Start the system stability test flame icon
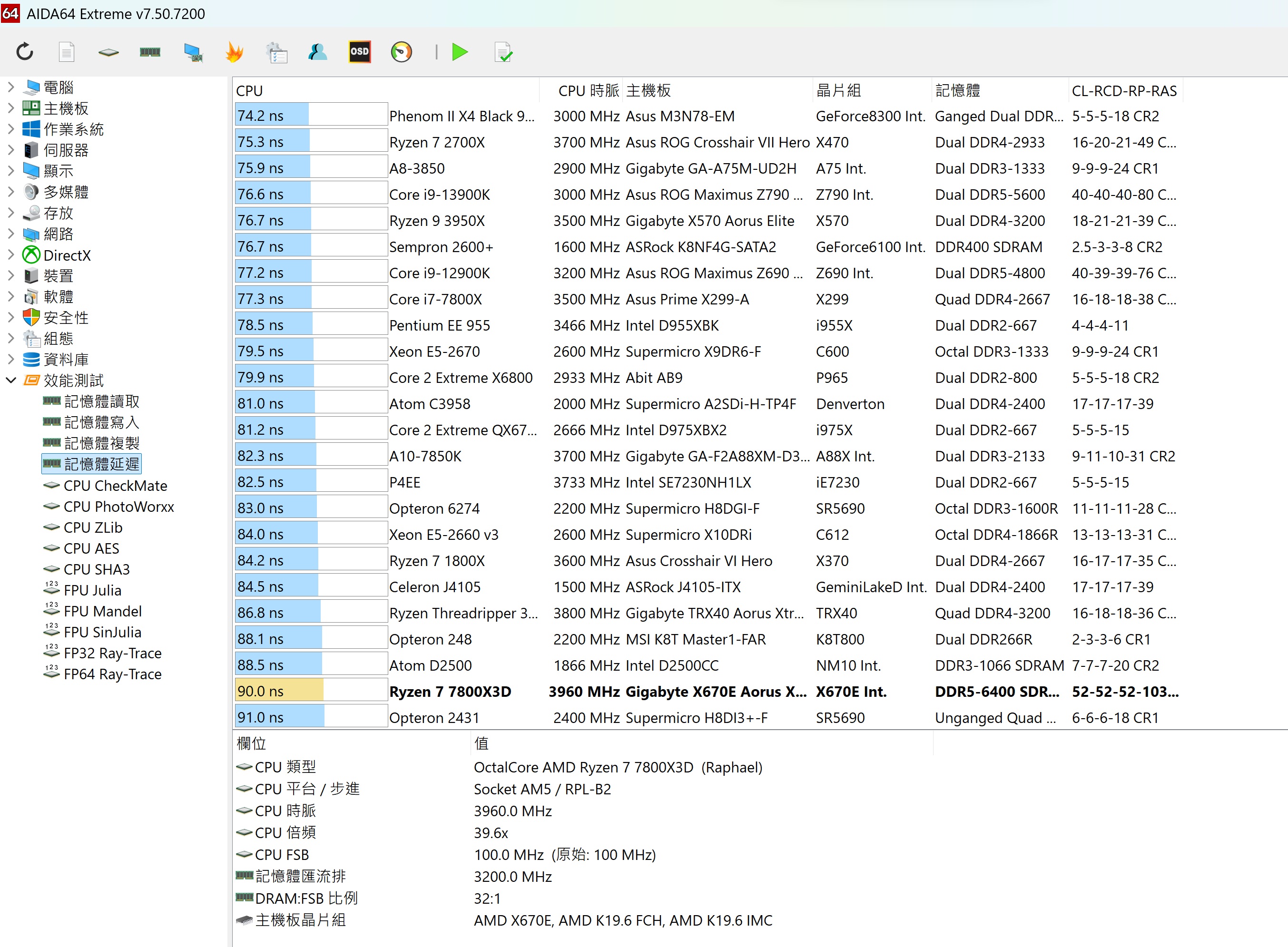This screenshot has height=947, width=1288. click(x=235, y=52)
